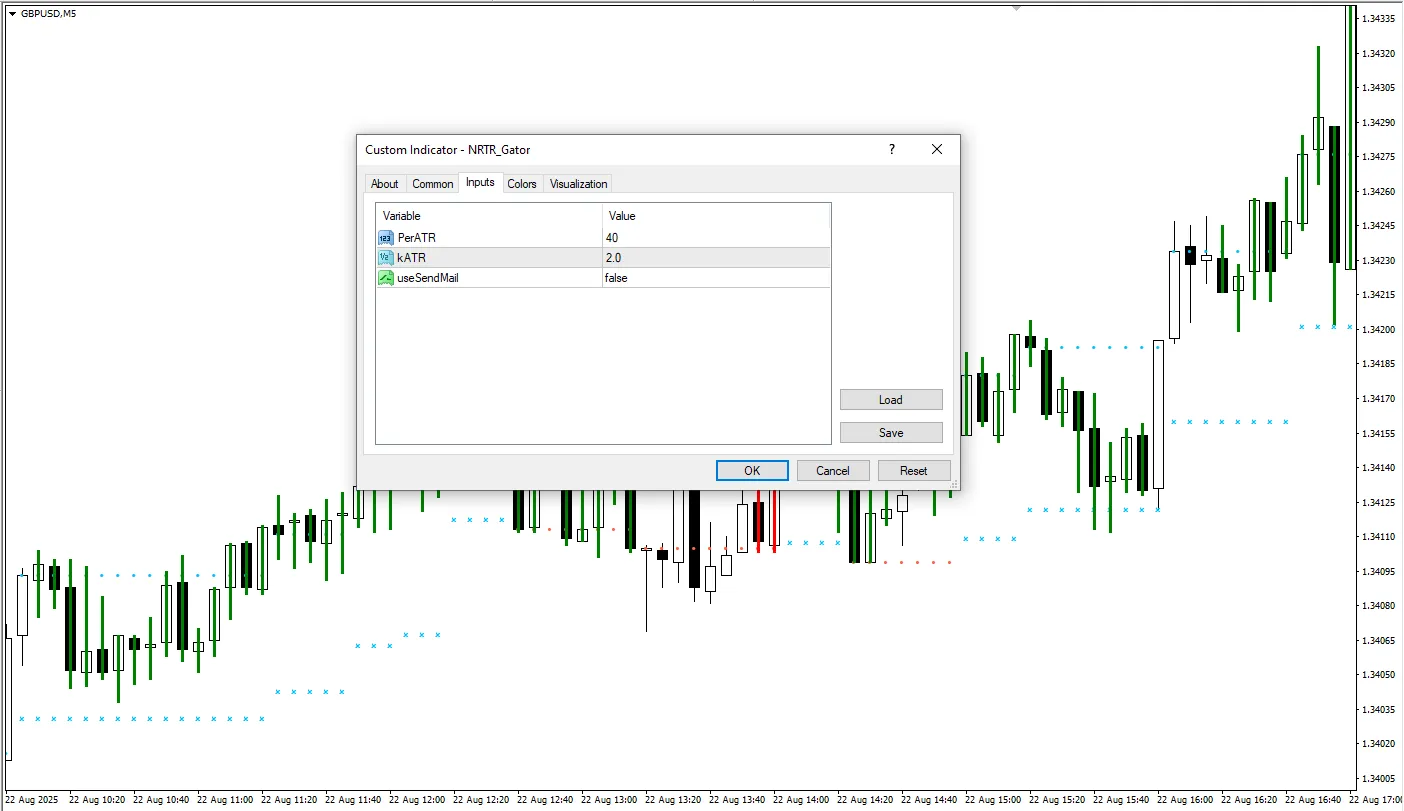Click the 22 Aug 10:20 time label
The image size is (1404, 811).
click(98, 800)
